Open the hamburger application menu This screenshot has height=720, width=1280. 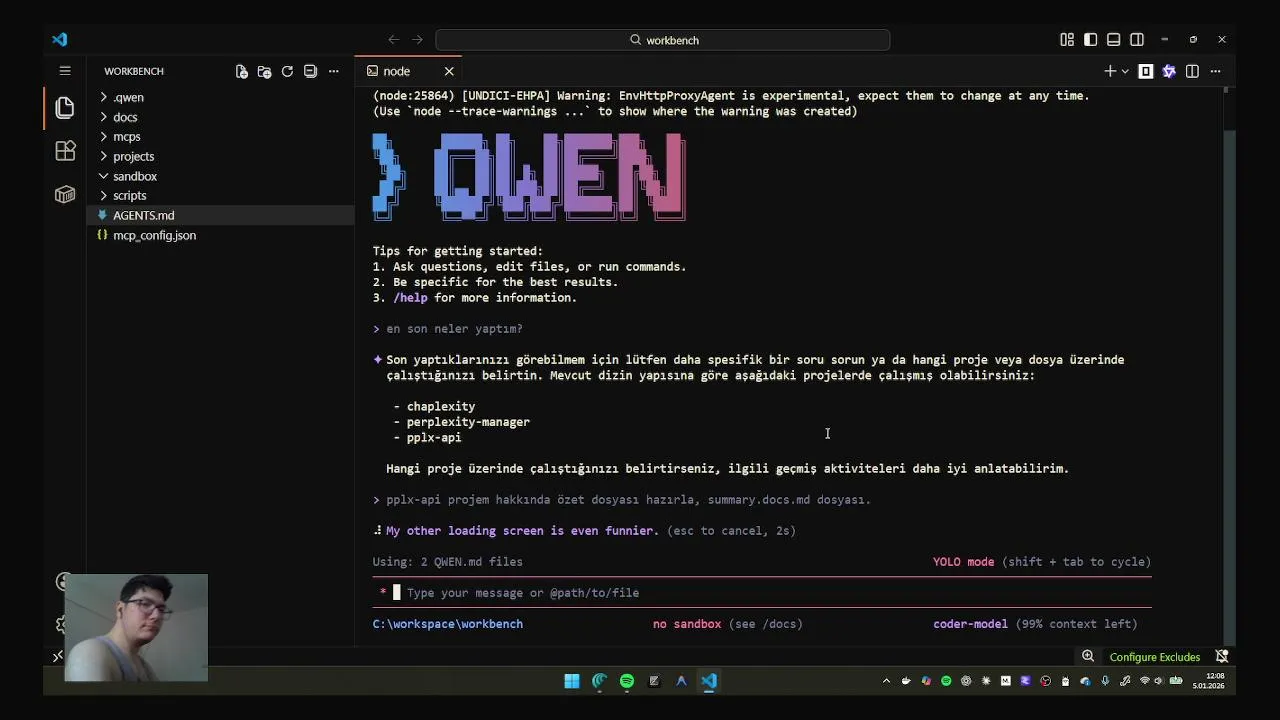click(x=65, y=71)
